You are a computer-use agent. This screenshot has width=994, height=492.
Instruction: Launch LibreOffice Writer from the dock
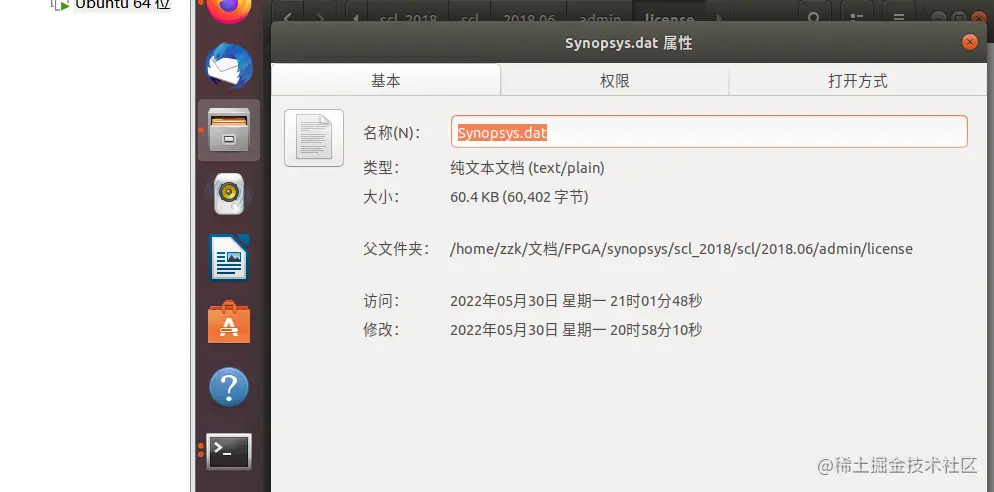click(x=229, y=258)
